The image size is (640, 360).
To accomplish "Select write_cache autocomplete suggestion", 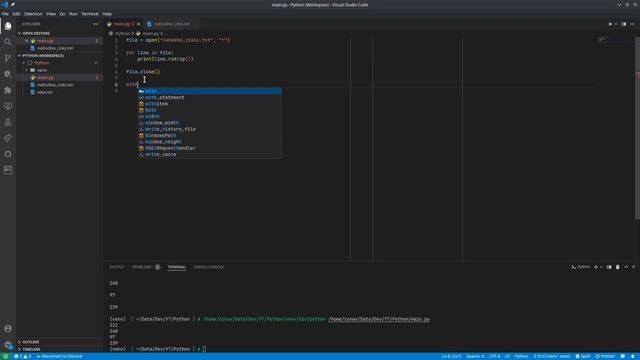I will pyautogui.click(x=209, y=155).
